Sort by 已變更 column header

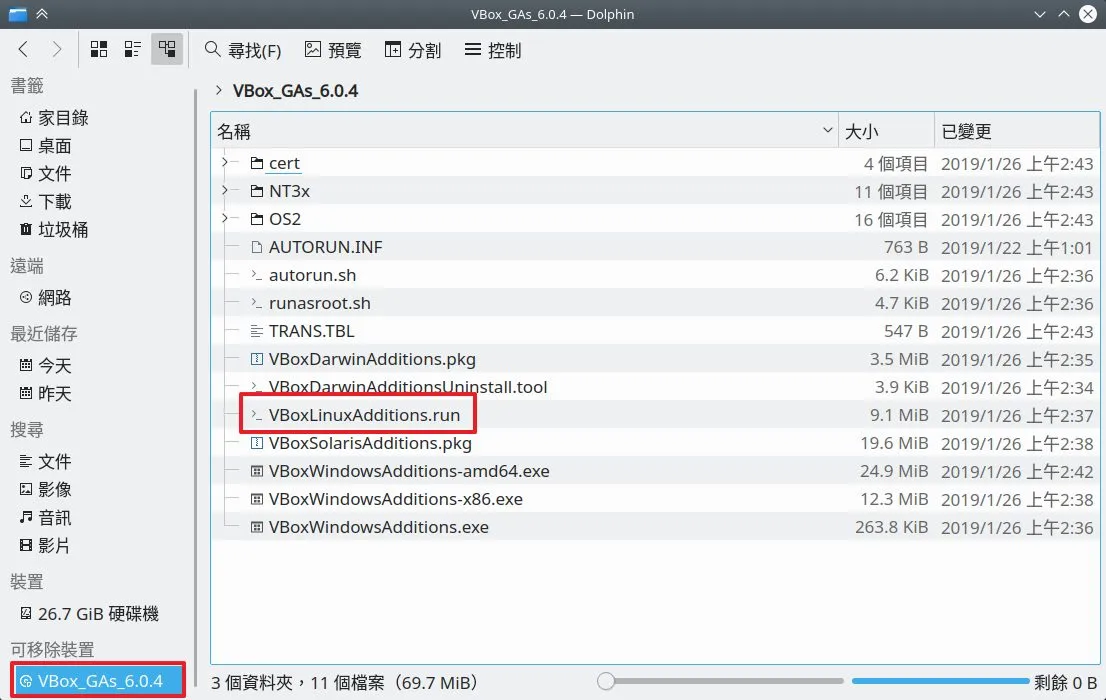1016,131
